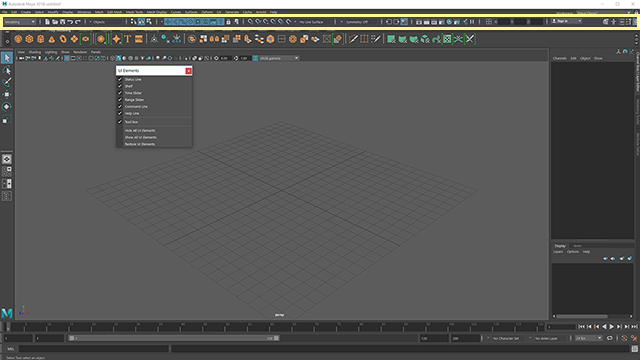Open viewport Renderer menu
Image resolution: width=640 pixels, height=360 pixels.
[80, 52]
